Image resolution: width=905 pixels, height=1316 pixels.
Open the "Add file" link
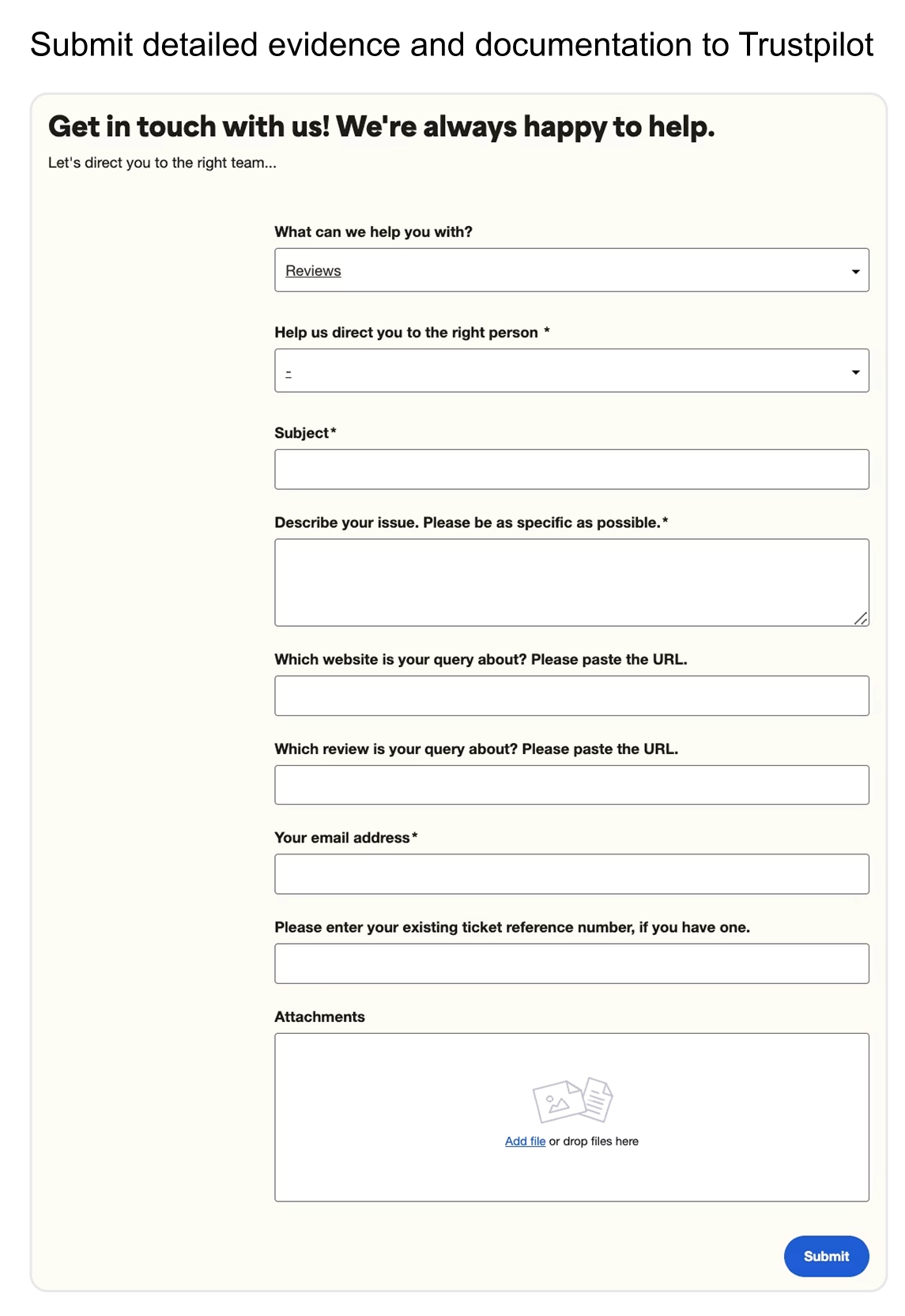tap(525, 1141)
